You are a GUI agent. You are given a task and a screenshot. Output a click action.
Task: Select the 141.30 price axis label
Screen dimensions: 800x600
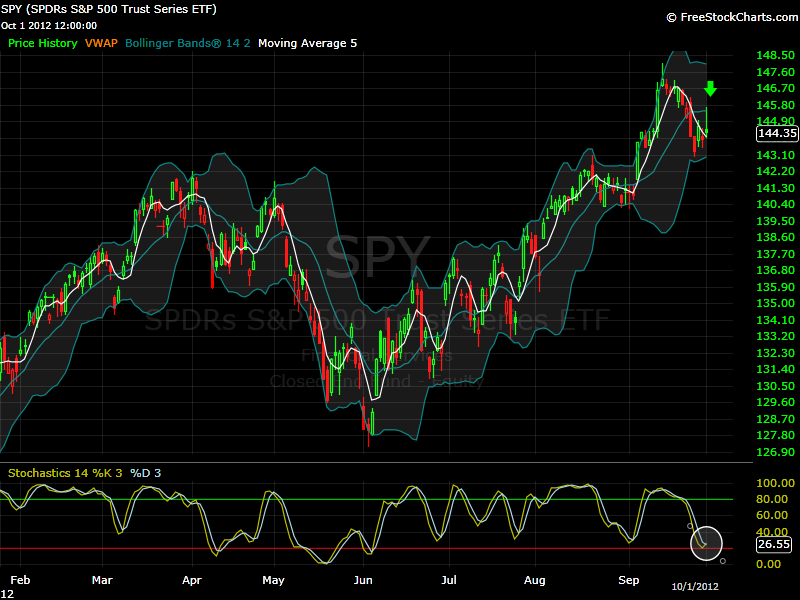(775, 188)
